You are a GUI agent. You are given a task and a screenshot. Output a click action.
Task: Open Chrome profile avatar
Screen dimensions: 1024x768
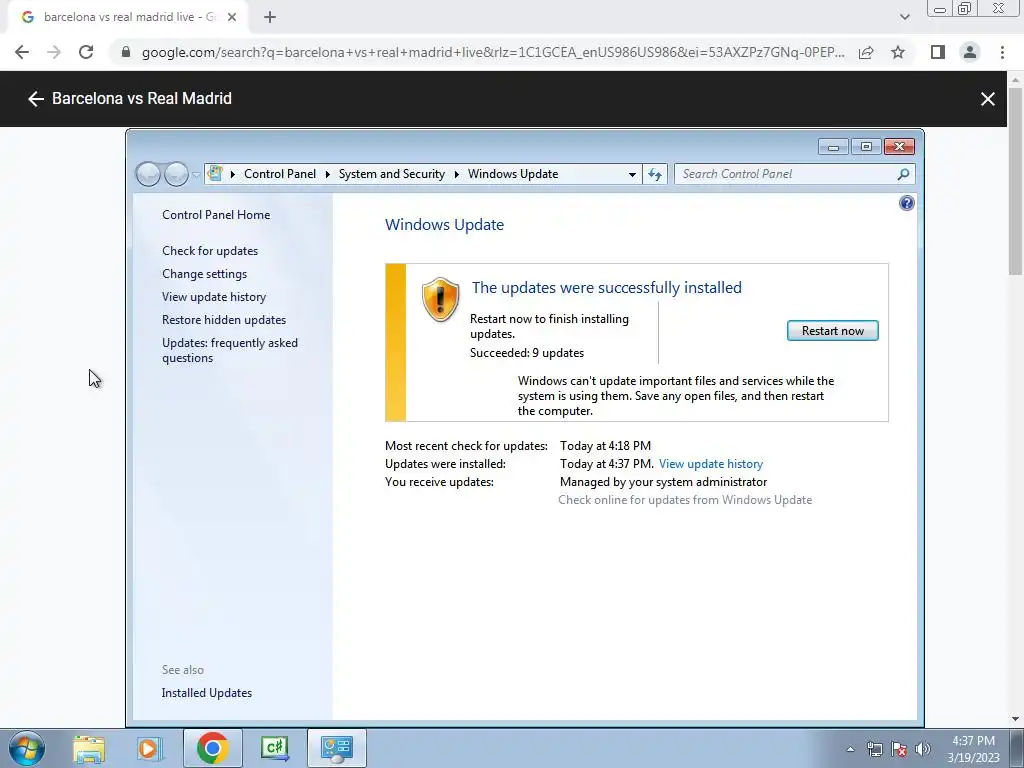pos(970,52)
